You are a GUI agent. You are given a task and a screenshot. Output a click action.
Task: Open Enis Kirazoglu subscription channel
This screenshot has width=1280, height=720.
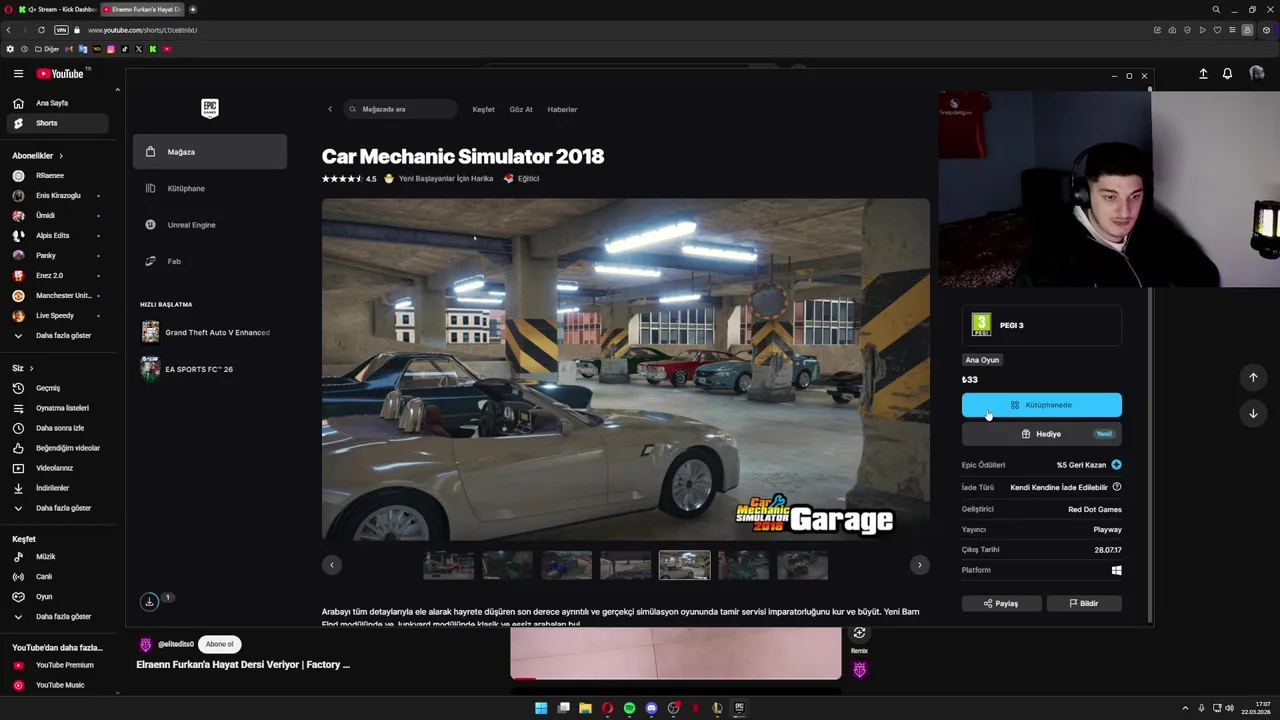click(x=58, y=195)
